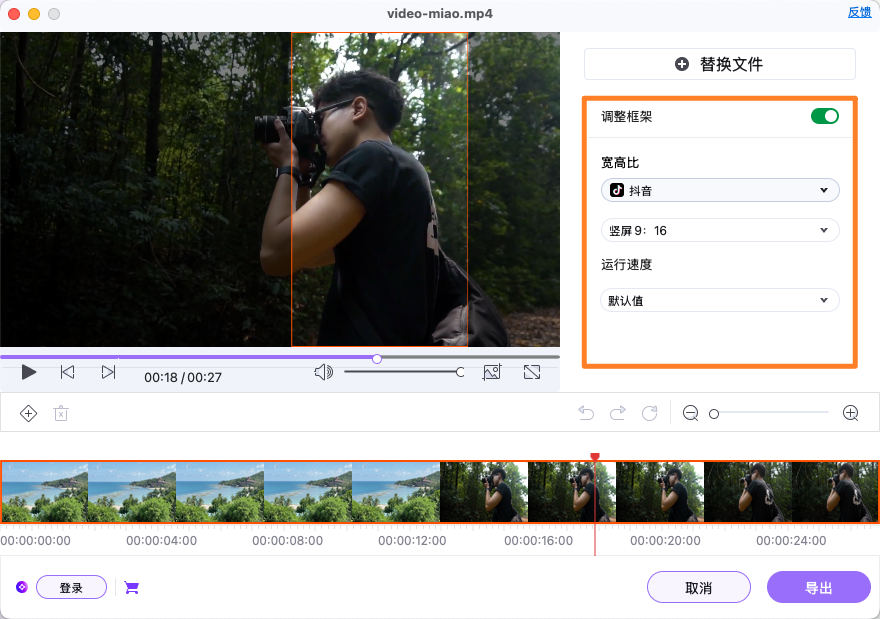Click the red playhead marker on timeline
The width and height of the screenshot is (880, 619).
[595, 457]
